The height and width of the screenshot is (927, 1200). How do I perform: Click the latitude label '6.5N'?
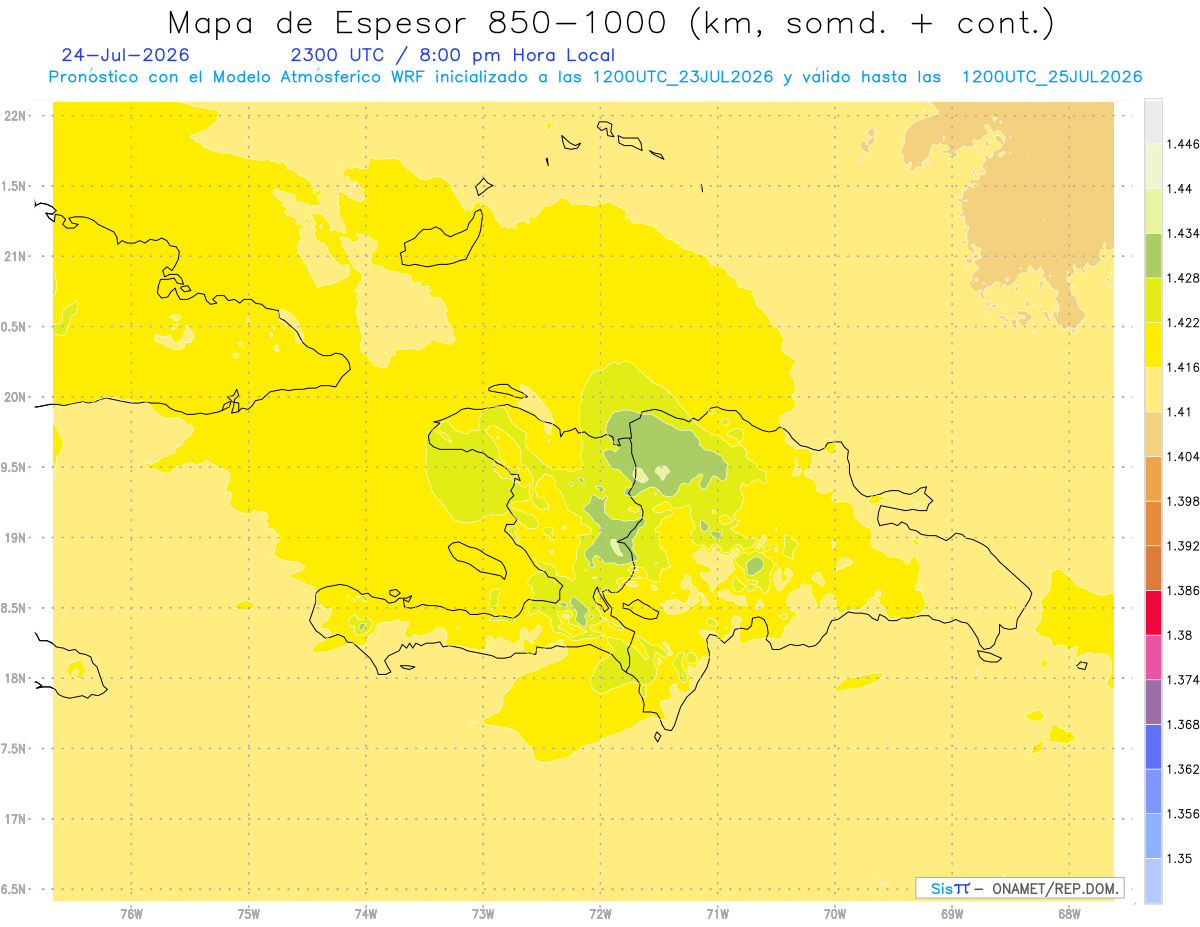[x=15, y=889]
